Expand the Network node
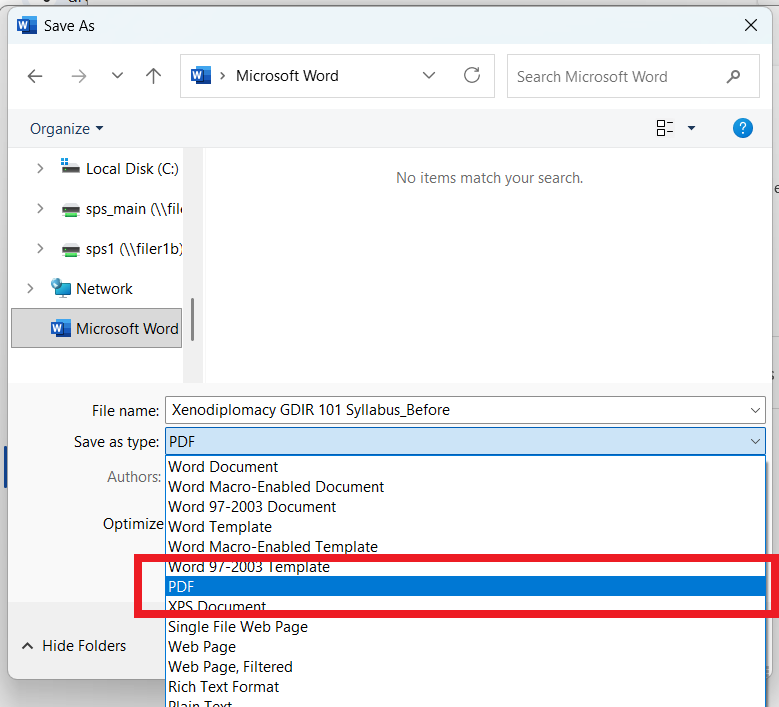 click(30, 289)
